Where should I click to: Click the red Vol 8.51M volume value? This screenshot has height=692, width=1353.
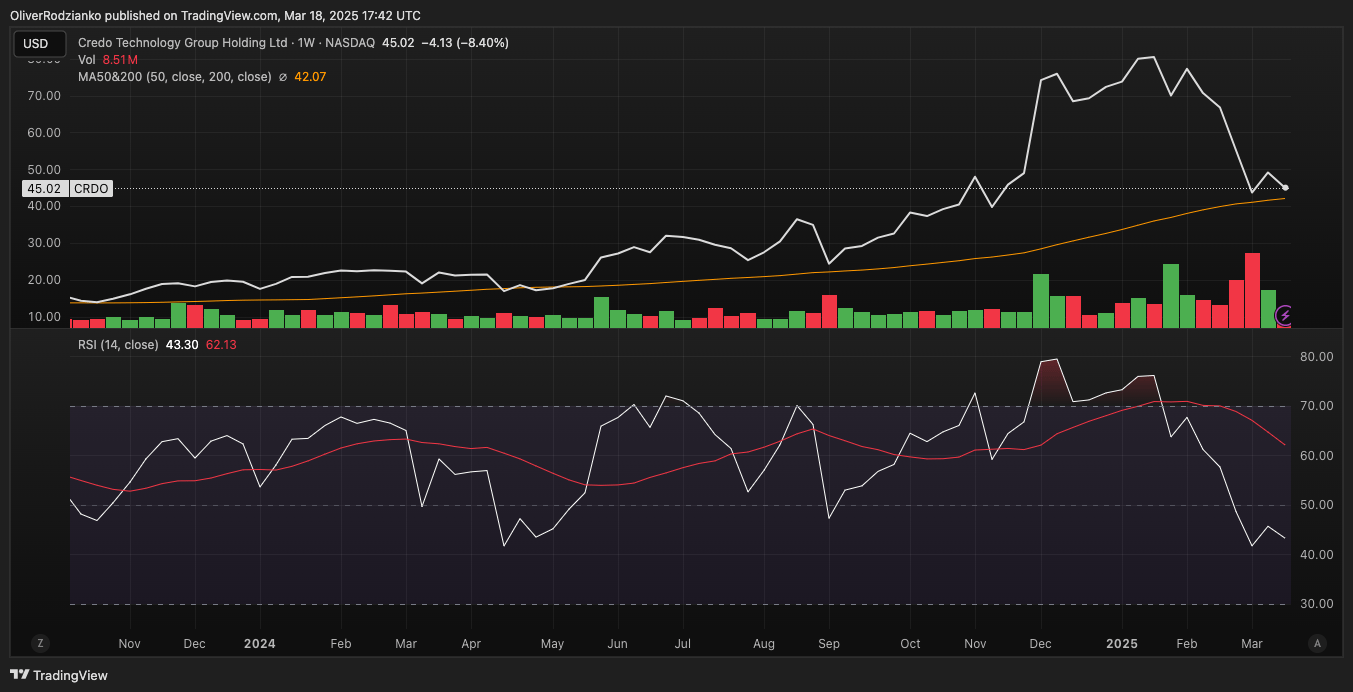point(118,59)
